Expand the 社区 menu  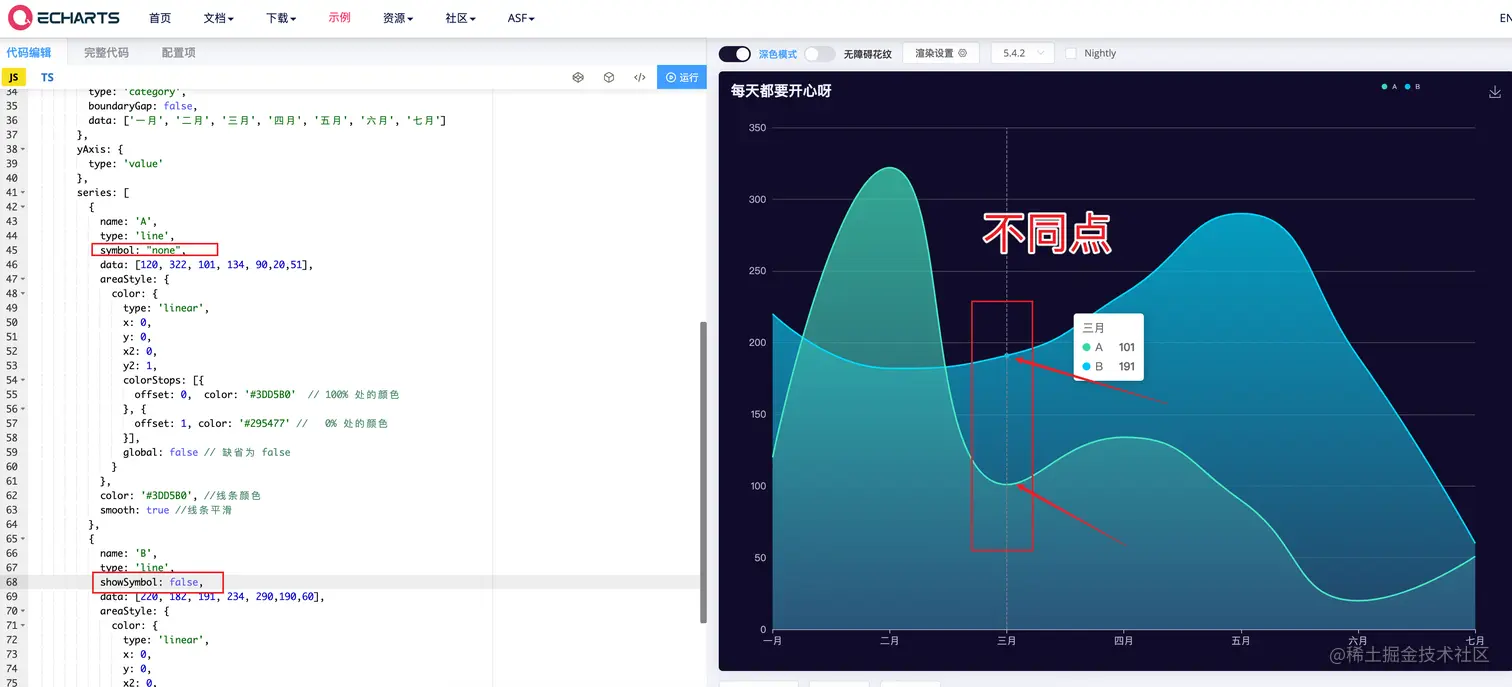(461, 18)
